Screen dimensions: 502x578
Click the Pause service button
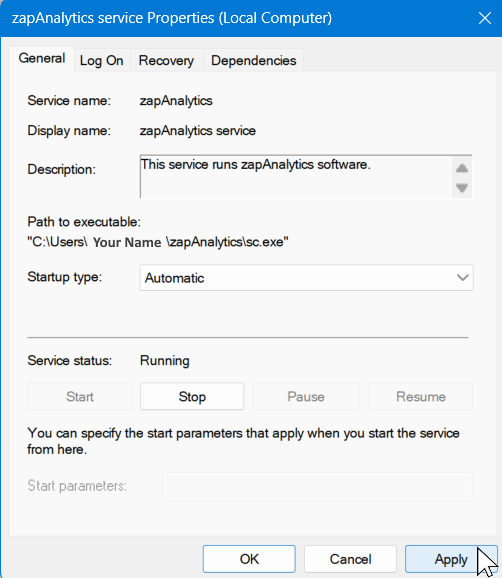tap(306, 397)
